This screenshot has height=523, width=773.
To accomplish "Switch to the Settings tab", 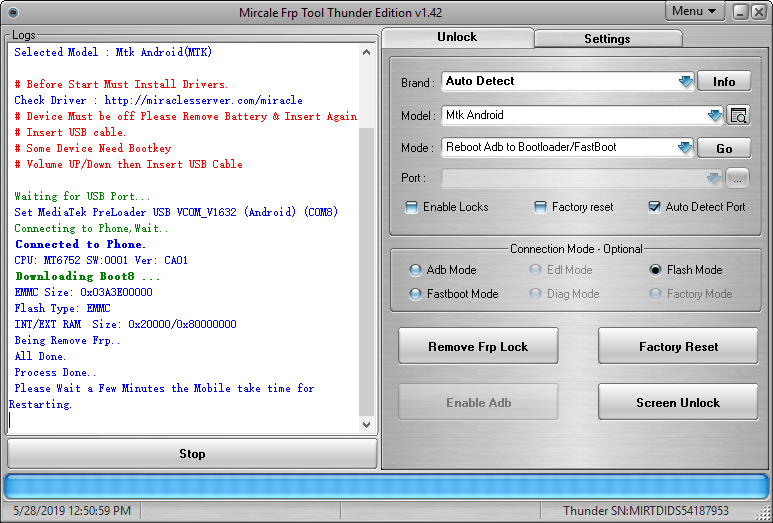I will pyautogui.click(x=607, y=38).
